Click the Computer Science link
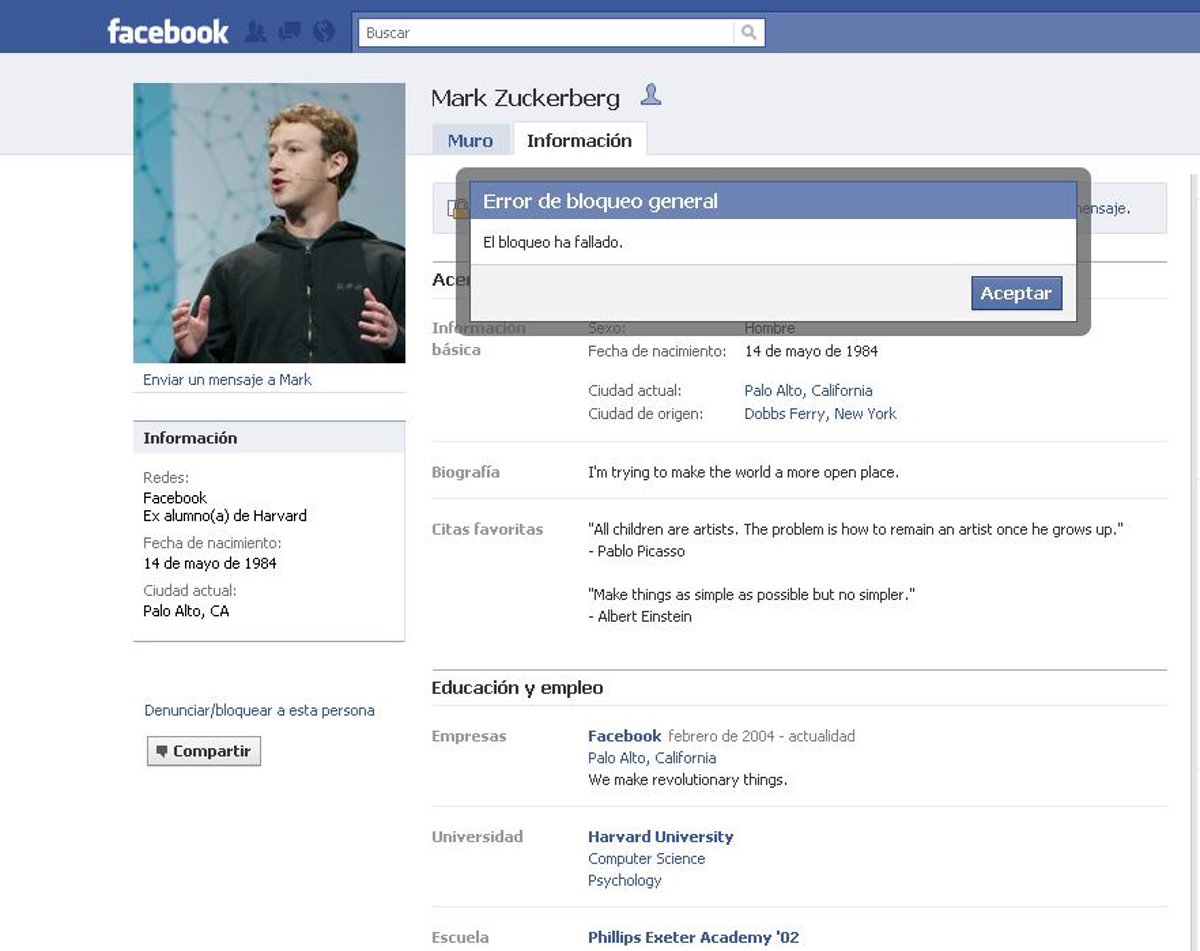The width and height of the screenshot is (1200, 951). 646,859
